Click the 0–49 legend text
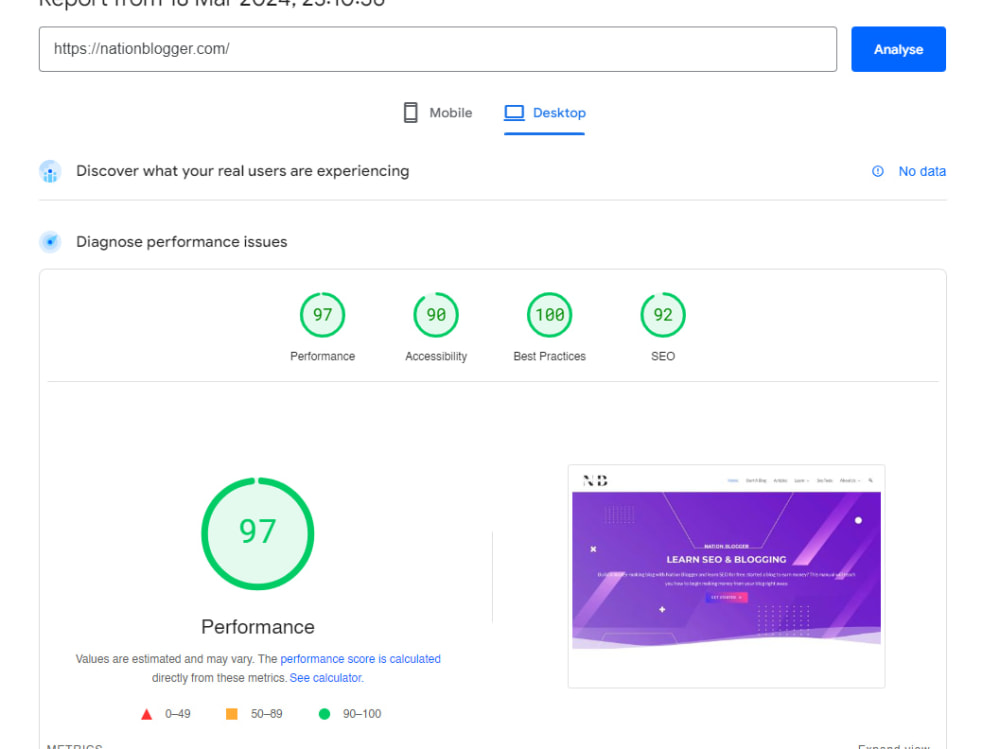The image size is (1000, 749). click(x=177, y=714)
